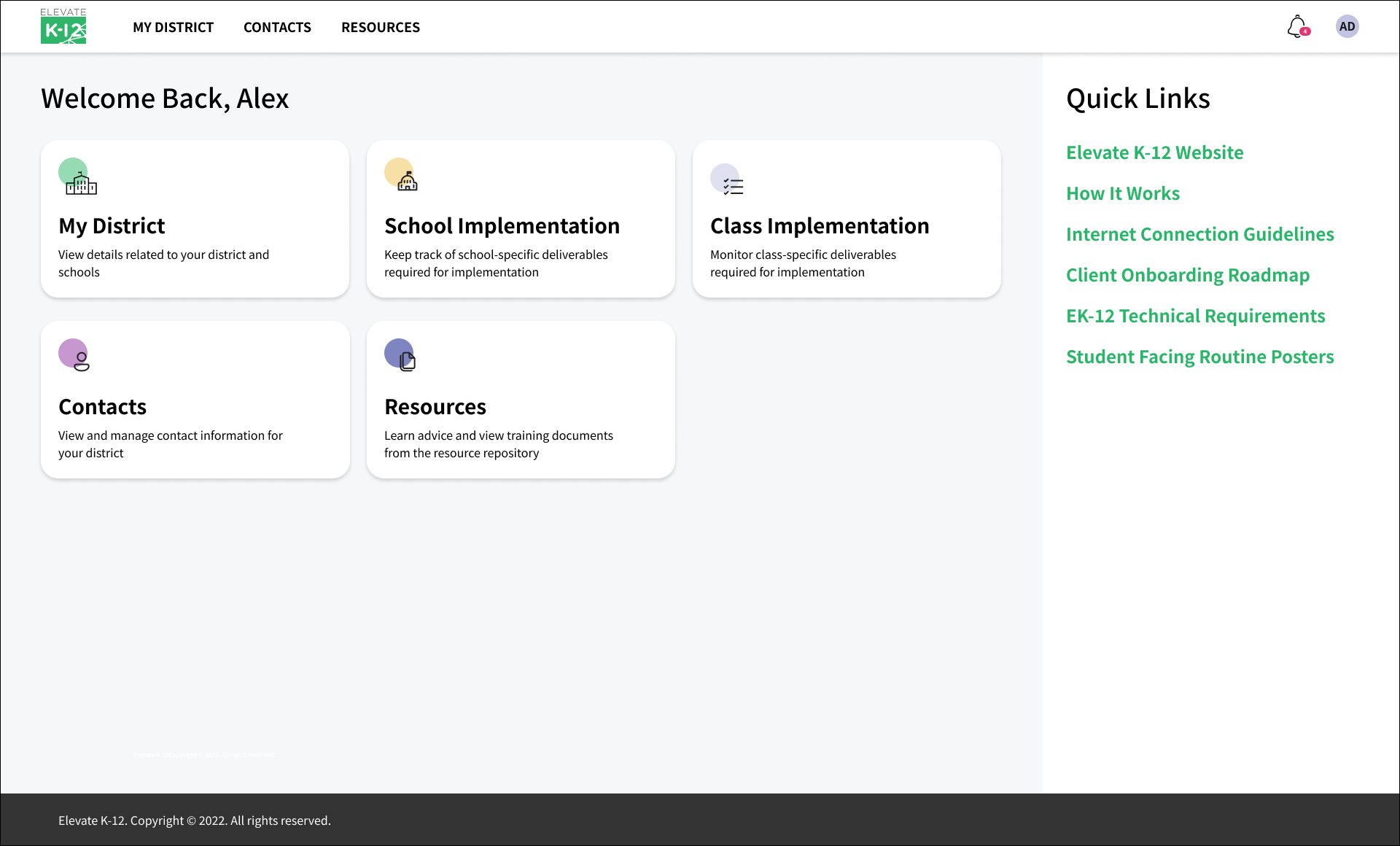This screenshot has height=846, width=1400.
Task: Open Student Facing Routine Posters link
Action: (x=1199, y=357)
